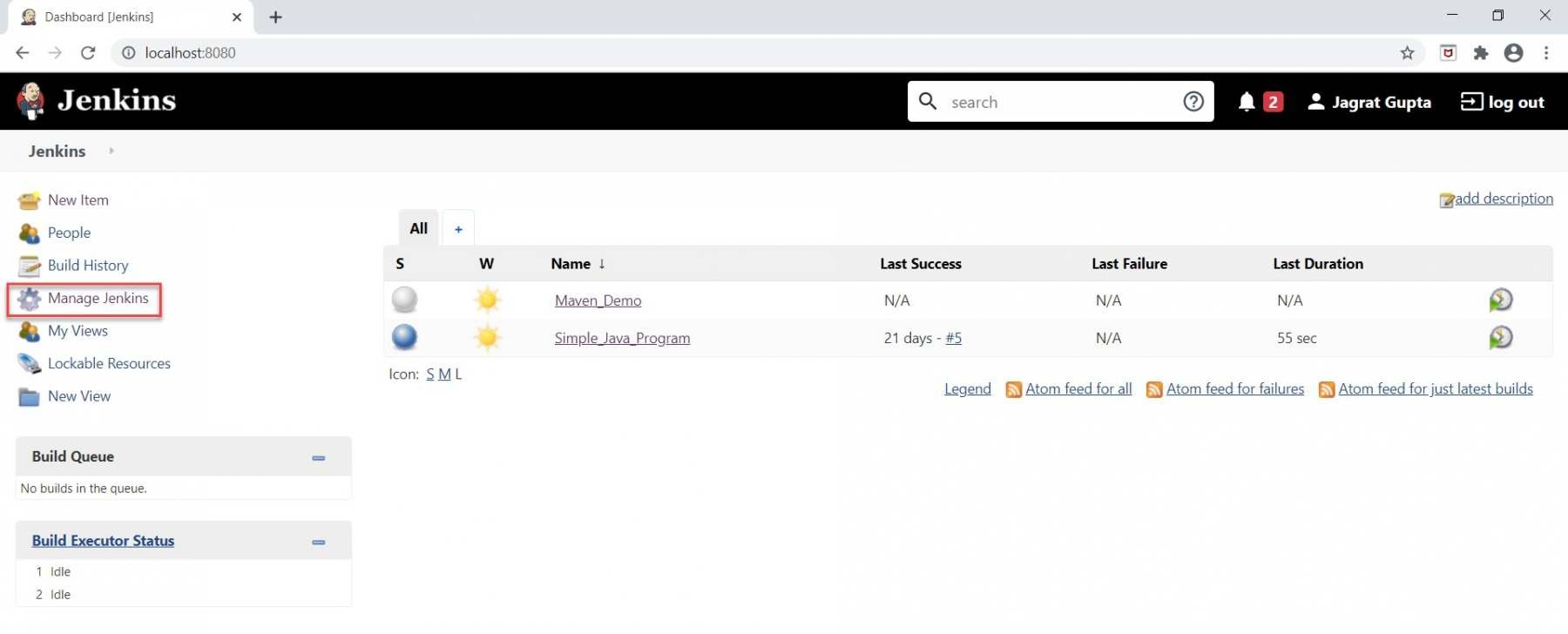Click the search help question mark icon
The image size is (1568, 634).
[x=1193, y=102]
